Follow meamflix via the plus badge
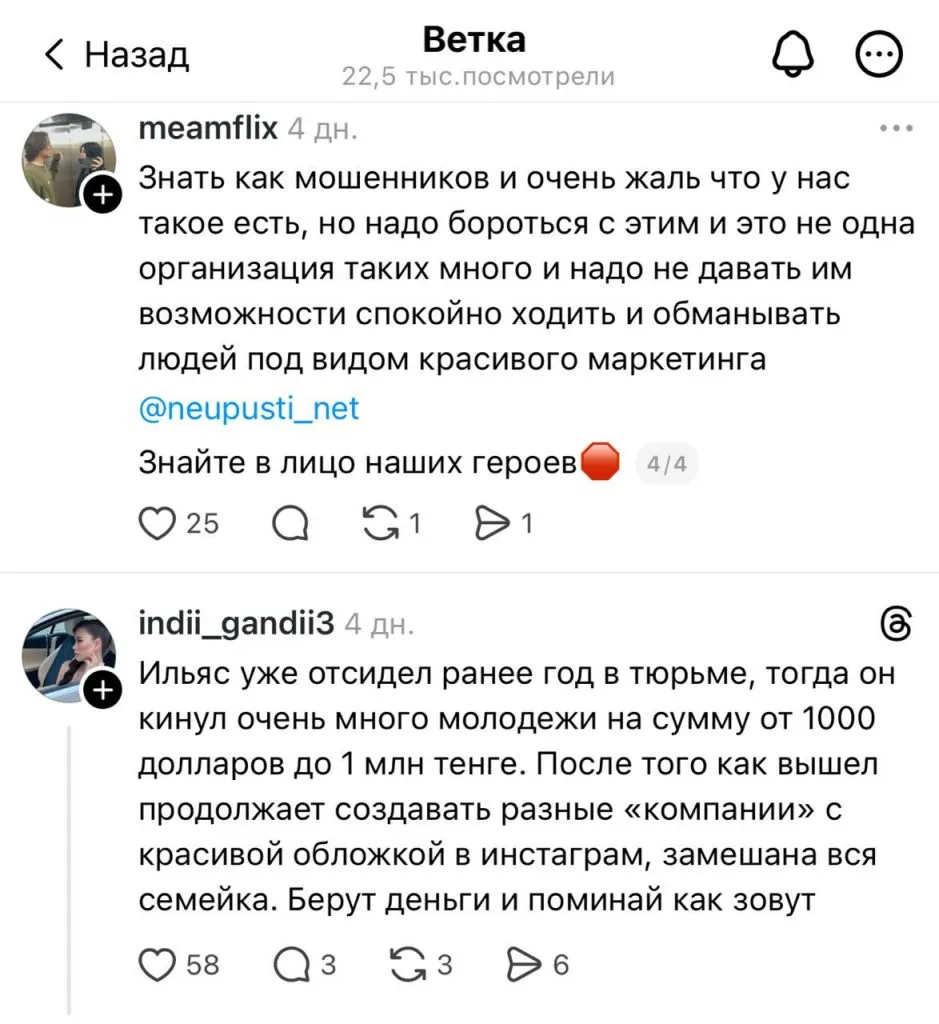The width and height of the screenshot is (939, 1024). point(103,196)
